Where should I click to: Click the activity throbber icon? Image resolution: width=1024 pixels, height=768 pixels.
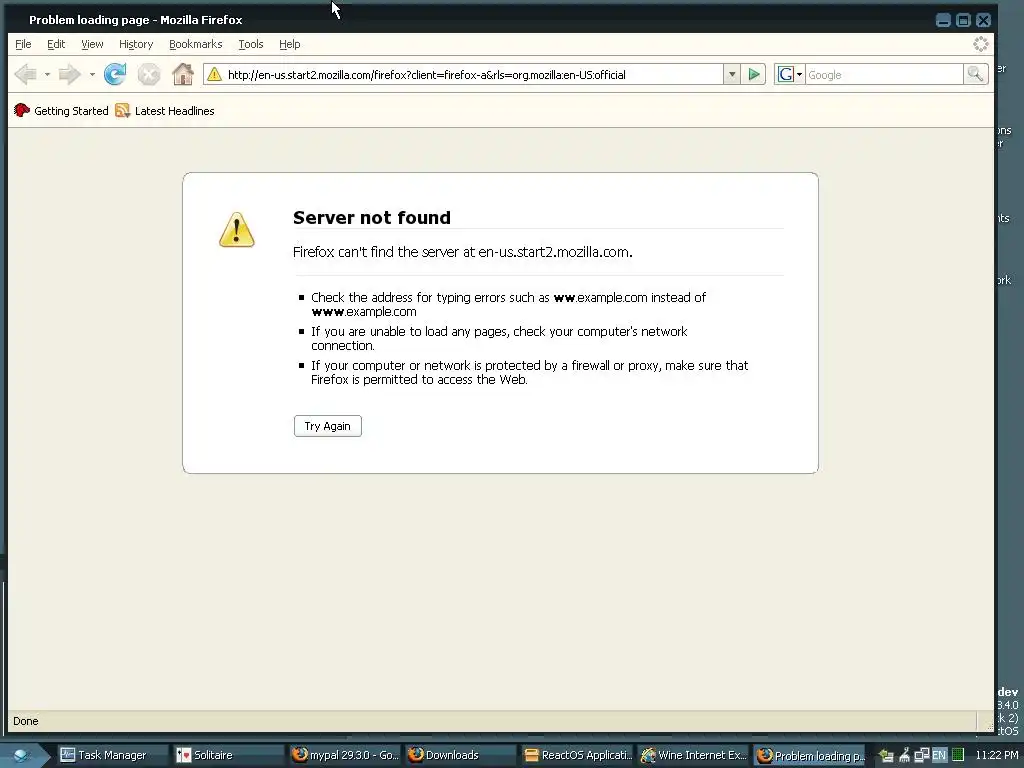click(980, 44)
